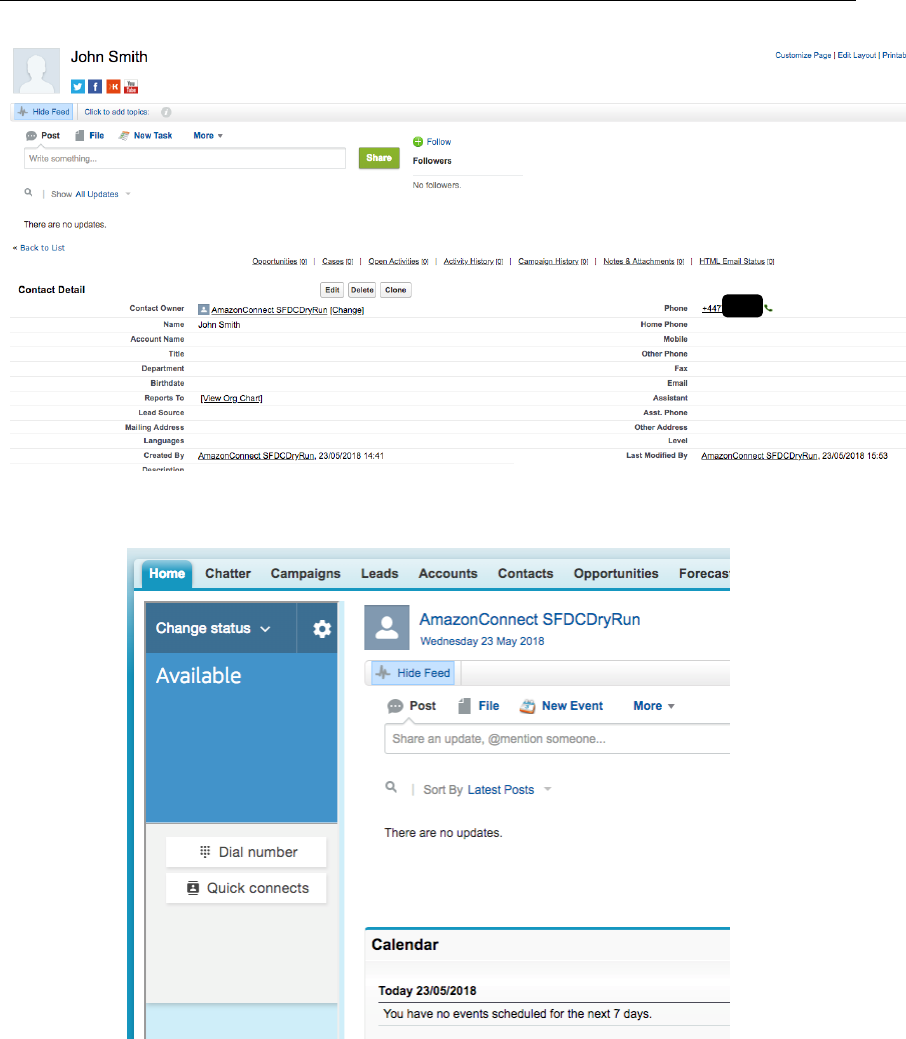Click the green Share button
The height and width of the screenshot is (1039, 906).
(x=379, y=158)
